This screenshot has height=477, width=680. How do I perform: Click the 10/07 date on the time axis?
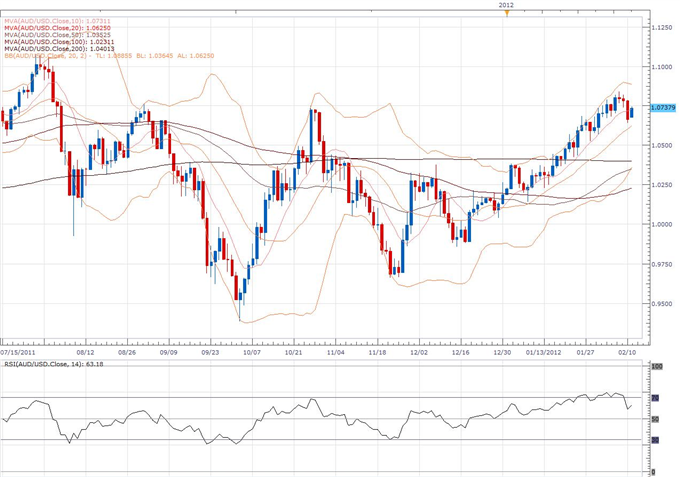coord(251,352)
